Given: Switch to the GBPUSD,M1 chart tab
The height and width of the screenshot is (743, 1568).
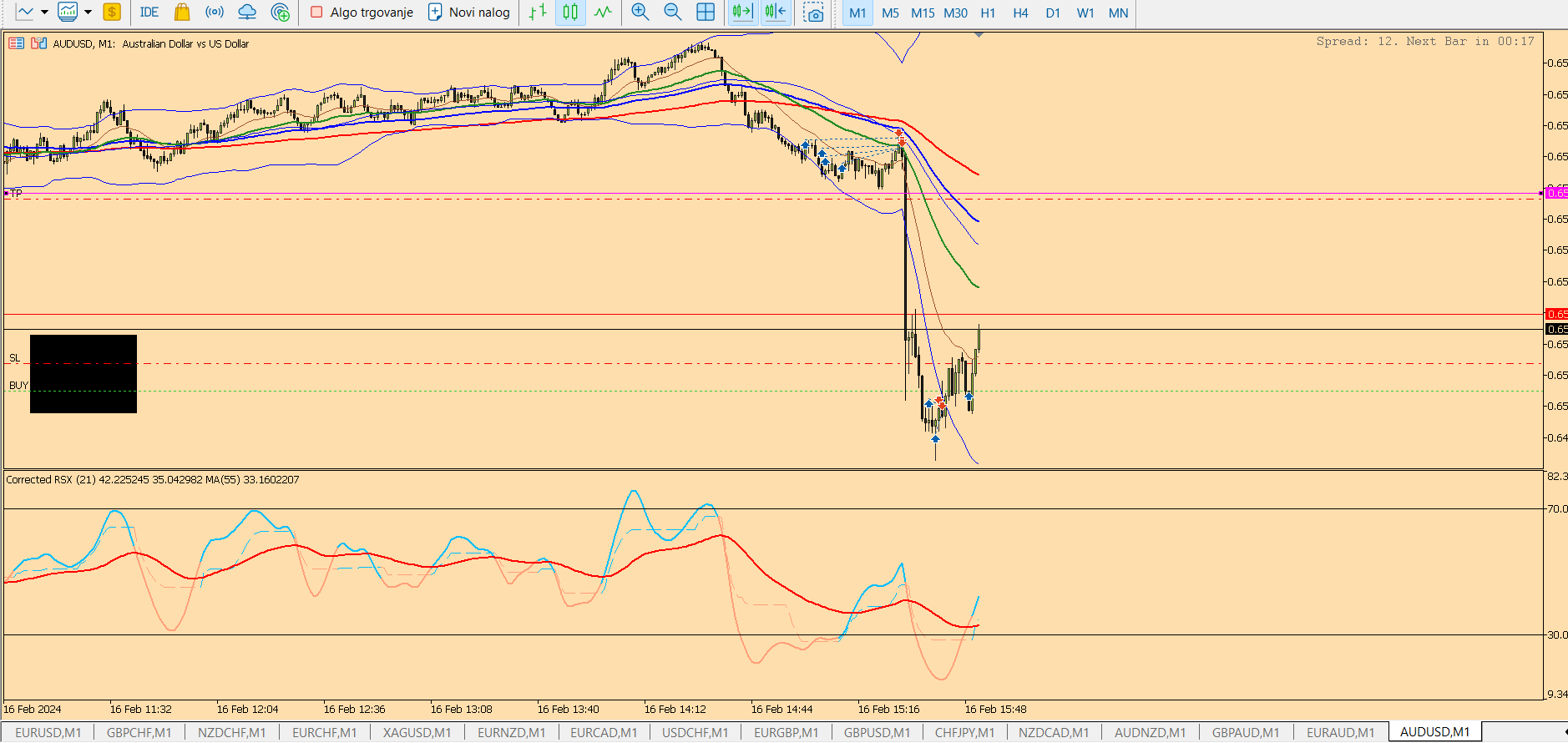Looking at the screenshot, I should pyautogui.click(x=877, y=732).
